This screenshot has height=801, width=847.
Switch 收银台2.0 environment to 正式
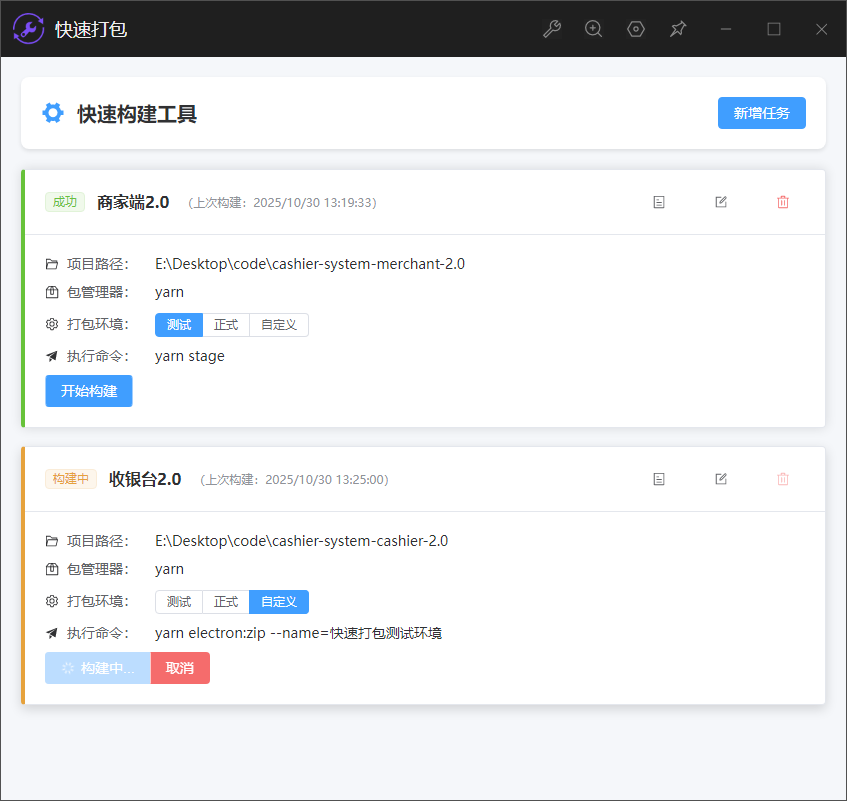tap(226, 602)
